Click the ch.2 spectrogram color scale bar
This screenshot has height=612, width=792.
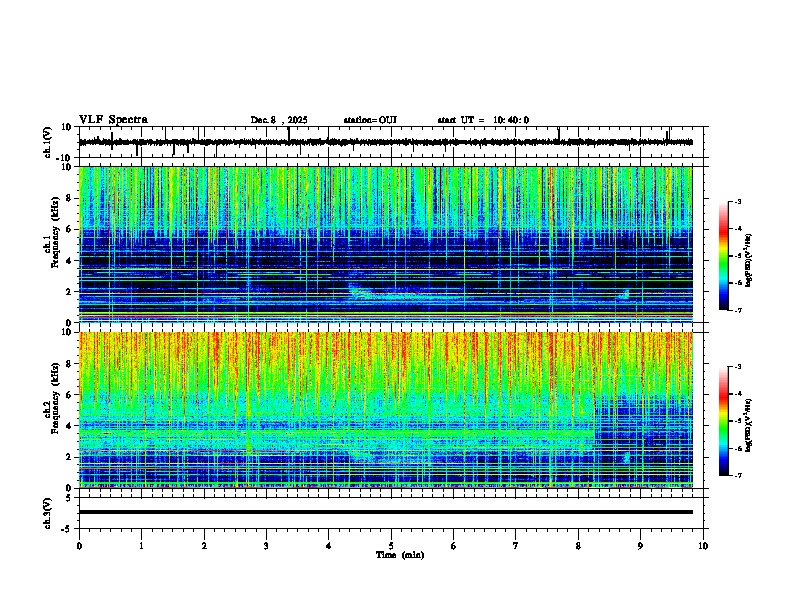[724, 421]
